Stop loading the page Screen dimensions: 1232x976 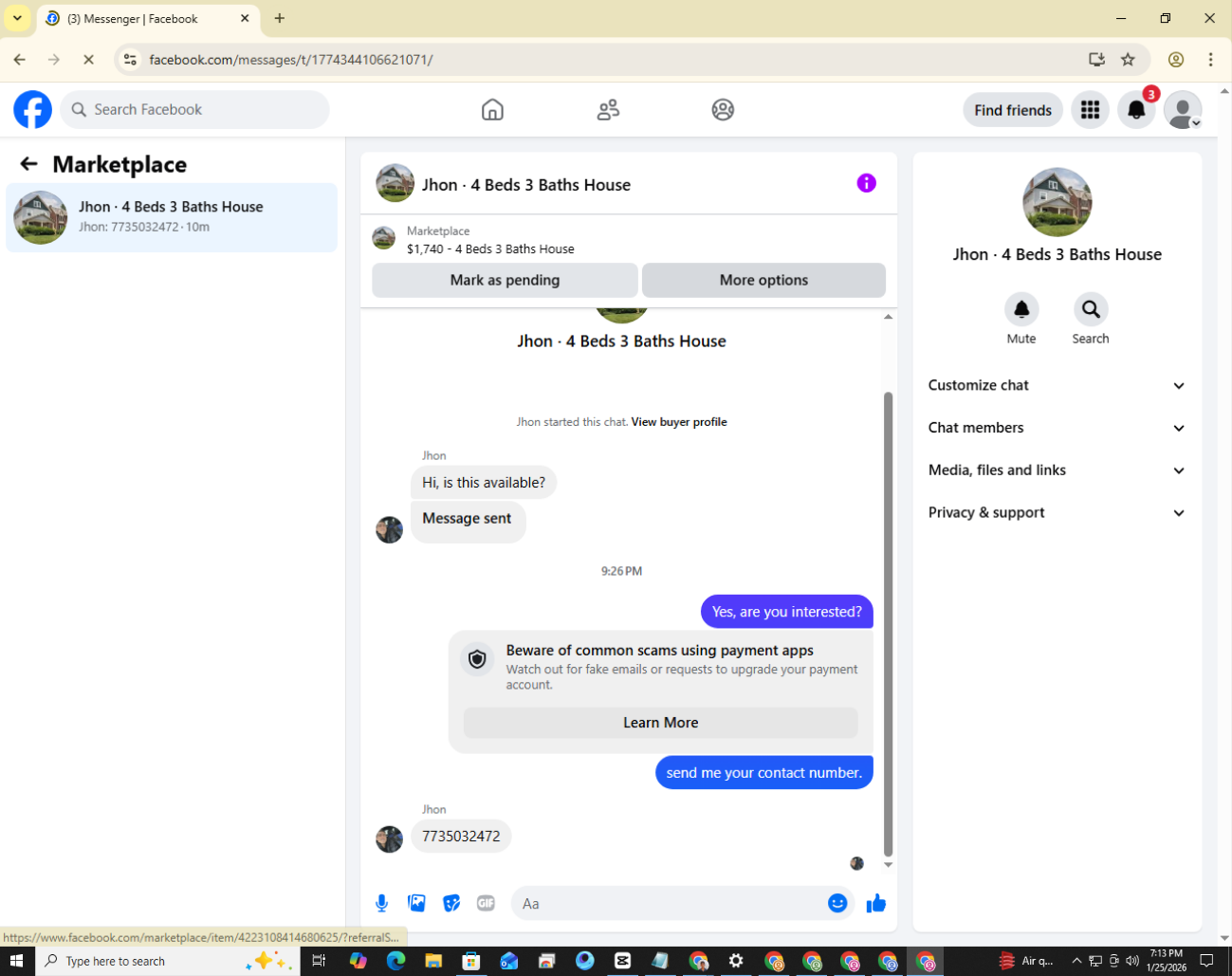pos(88,60)
